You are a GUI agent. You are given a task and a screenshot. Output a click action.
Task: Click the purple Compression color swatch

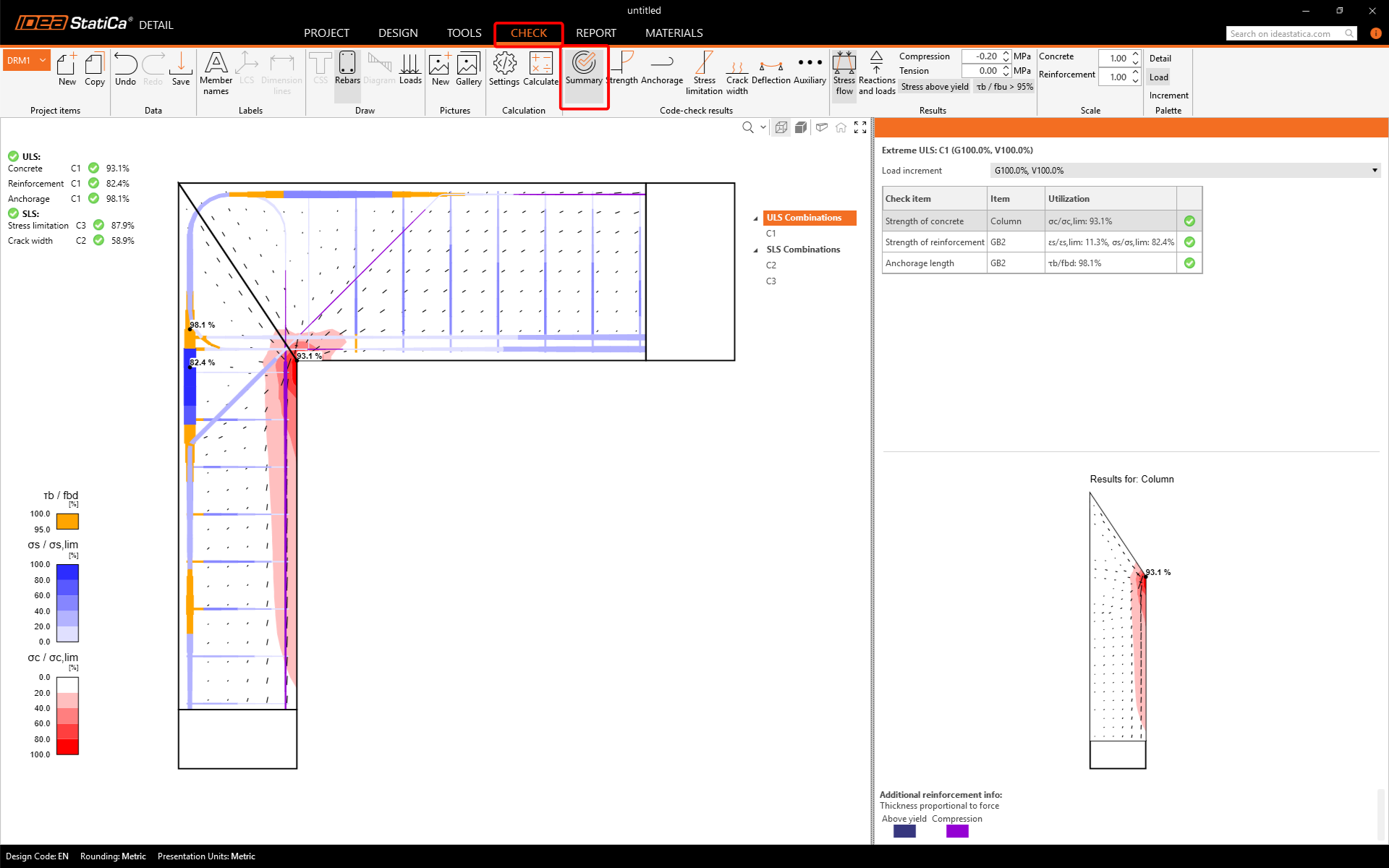[956, 831]
